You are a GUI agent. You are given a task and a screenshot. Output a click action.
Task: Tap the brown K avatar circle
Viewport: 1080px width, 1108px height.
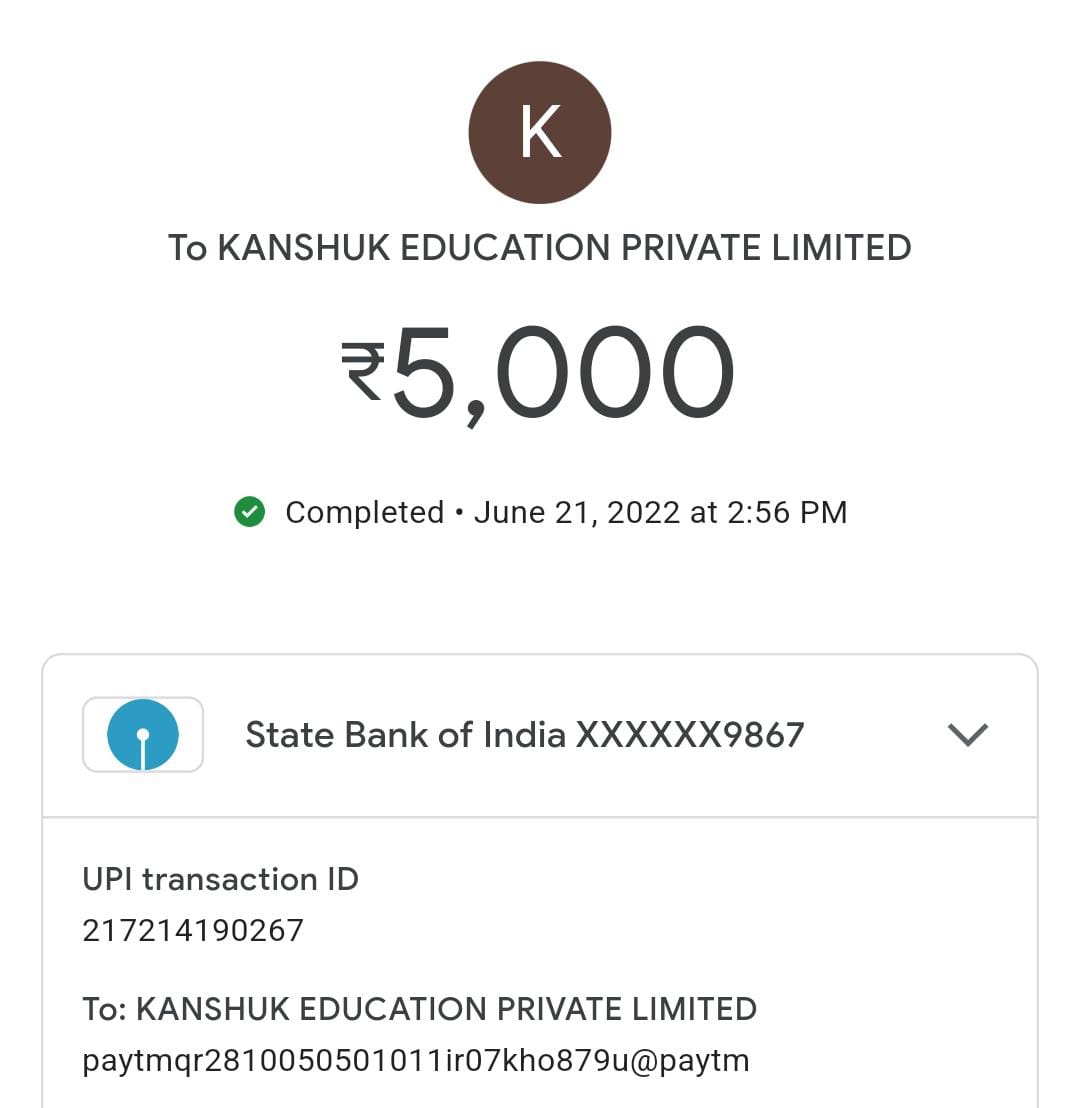(540, 132)
